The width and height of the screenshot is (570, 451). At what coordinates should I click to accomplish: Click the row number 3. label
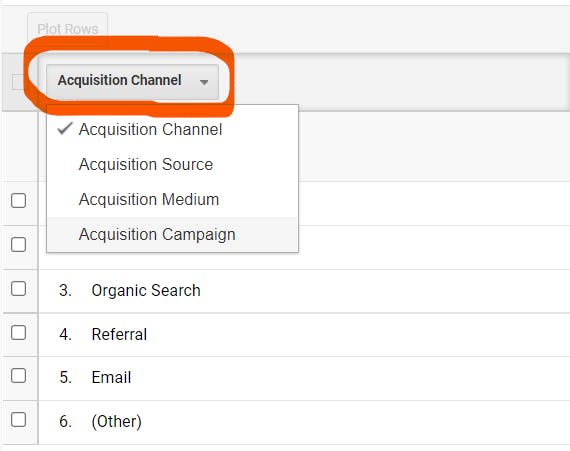[65, 290]
